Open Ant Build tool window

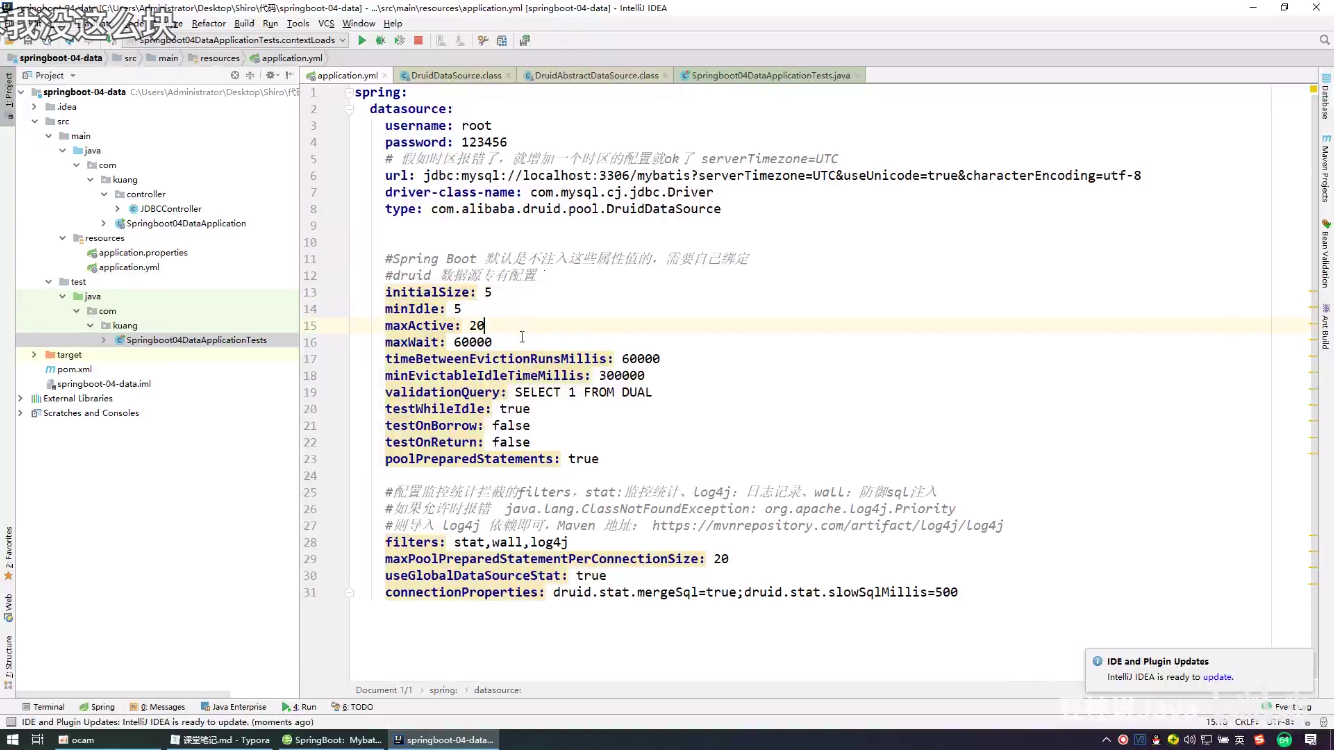point(1326,326)
